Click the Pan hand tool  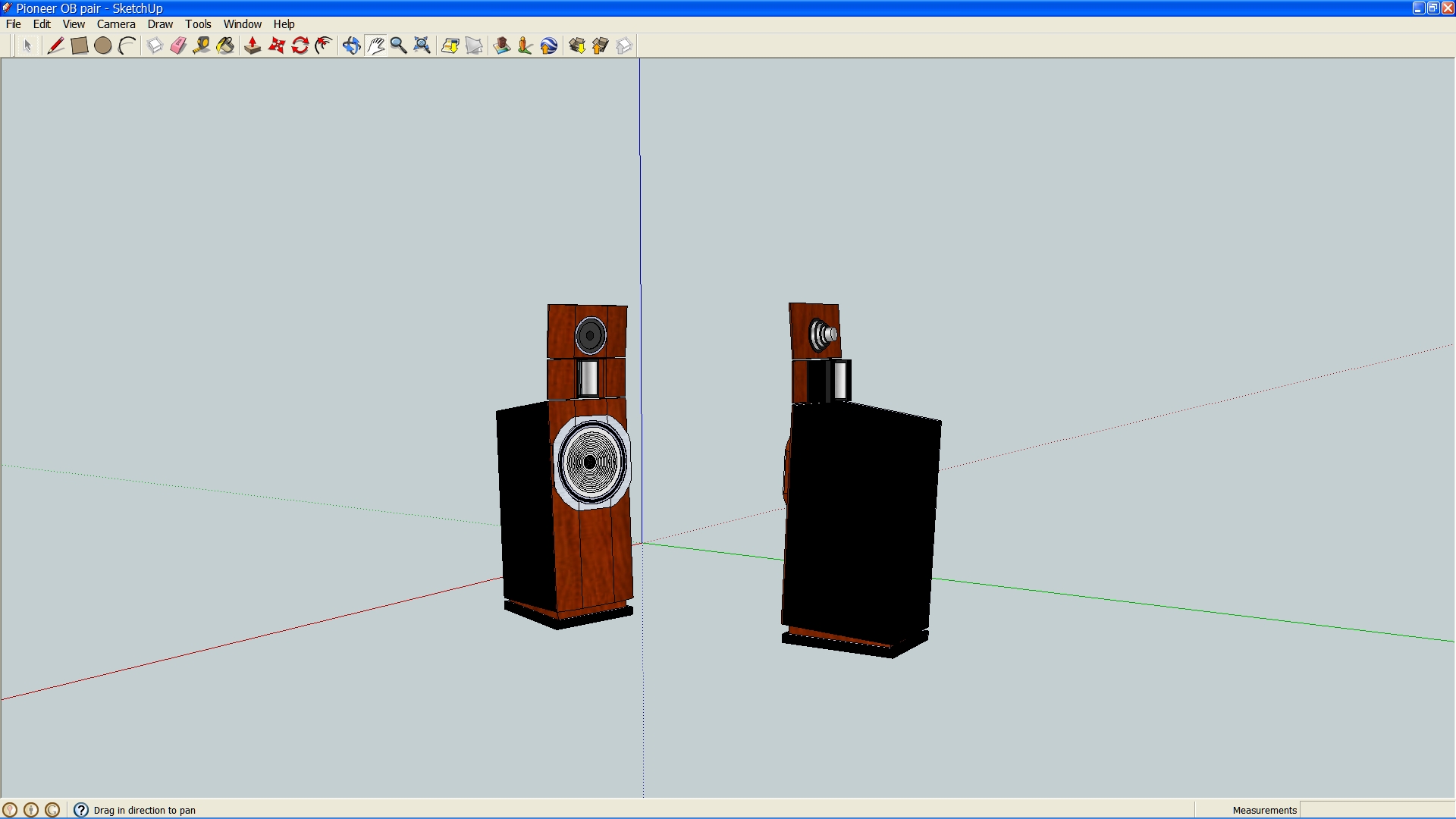coord(375,46)
